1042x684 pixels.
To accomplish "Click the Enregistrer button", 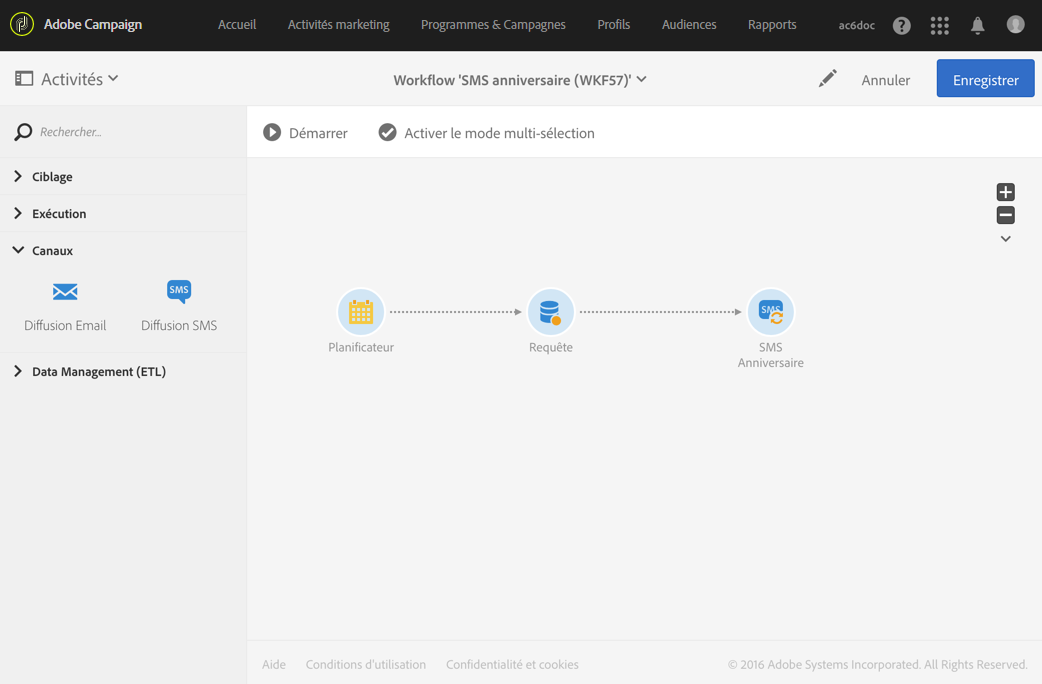I will pos(986,78).
